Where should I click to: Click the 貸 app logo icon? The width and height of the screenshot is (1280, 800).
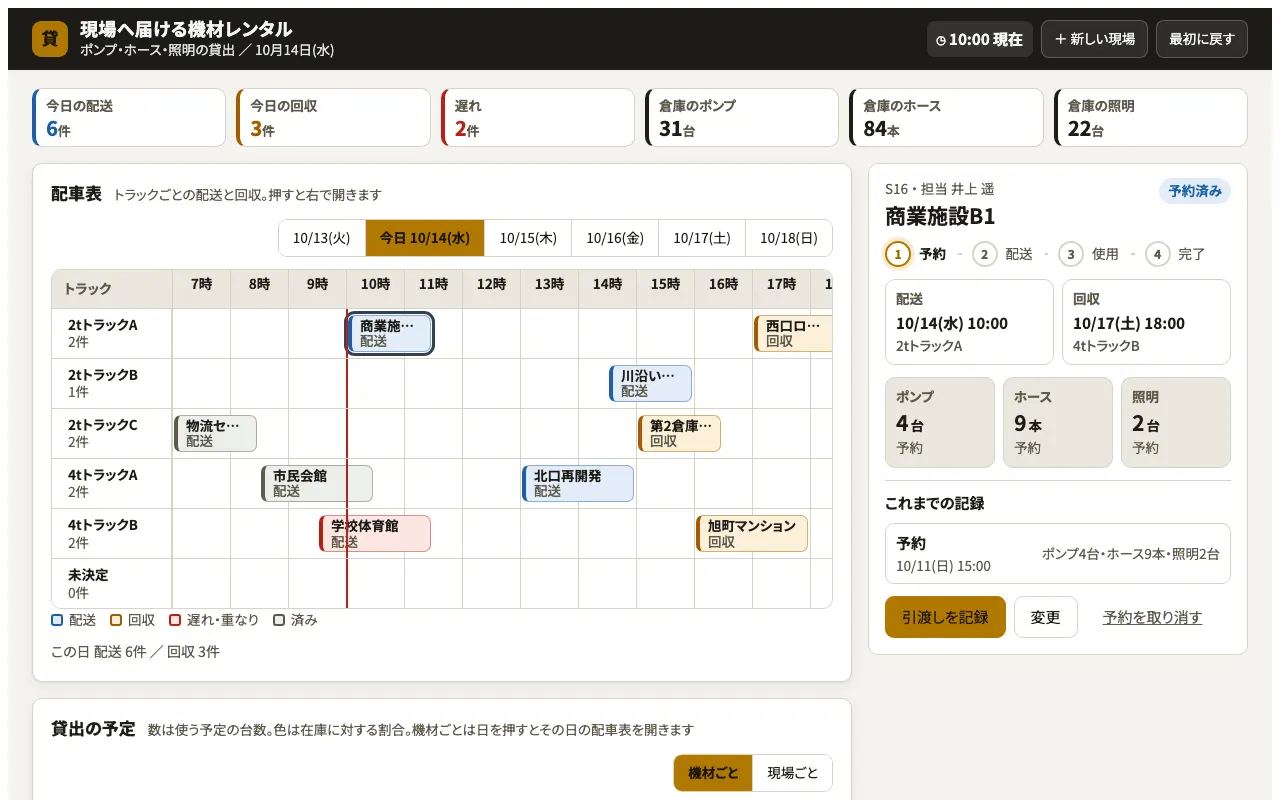pyautogui.click(x=50, y=39)
